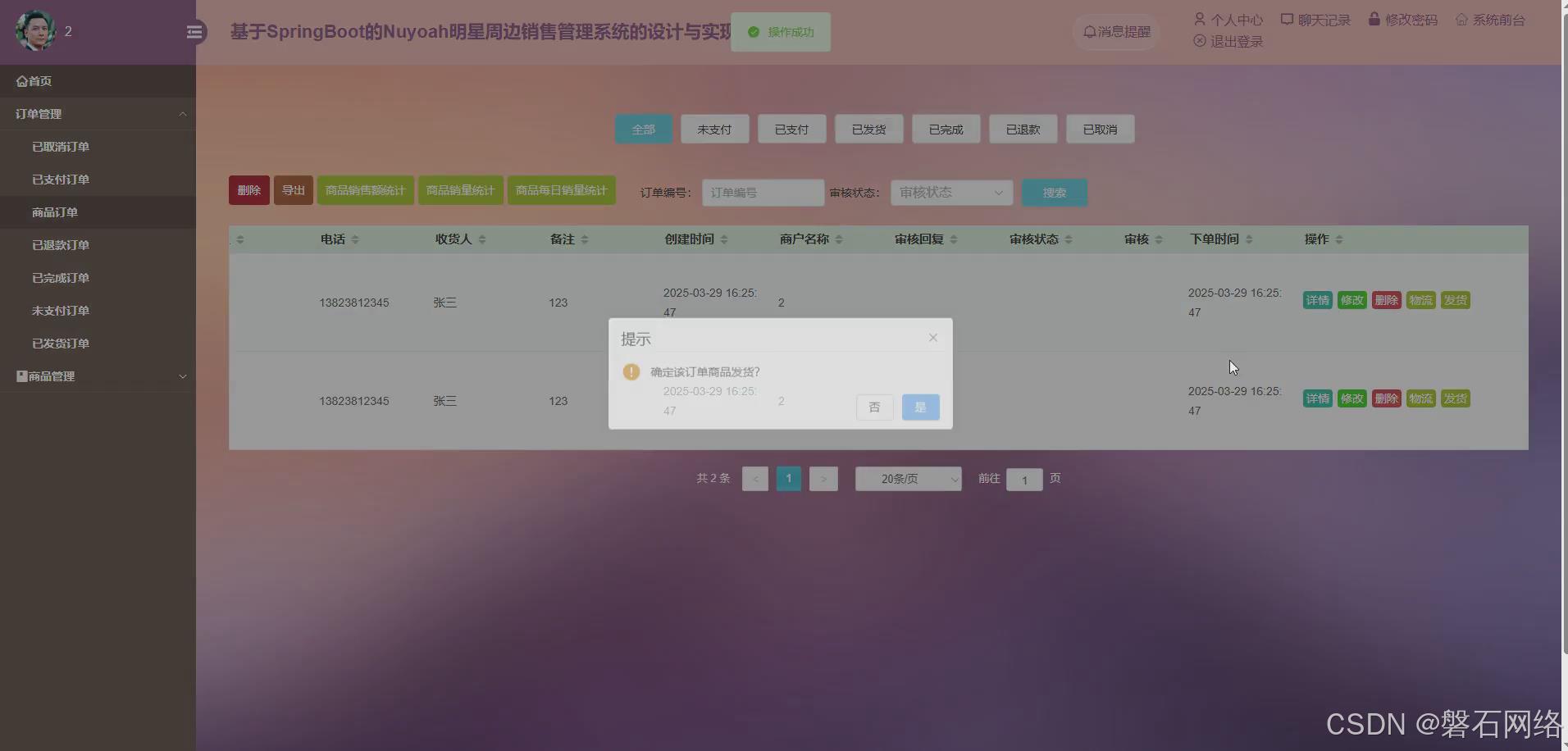
Task: Confirm shipment by clicking 是
Action: 920,407
